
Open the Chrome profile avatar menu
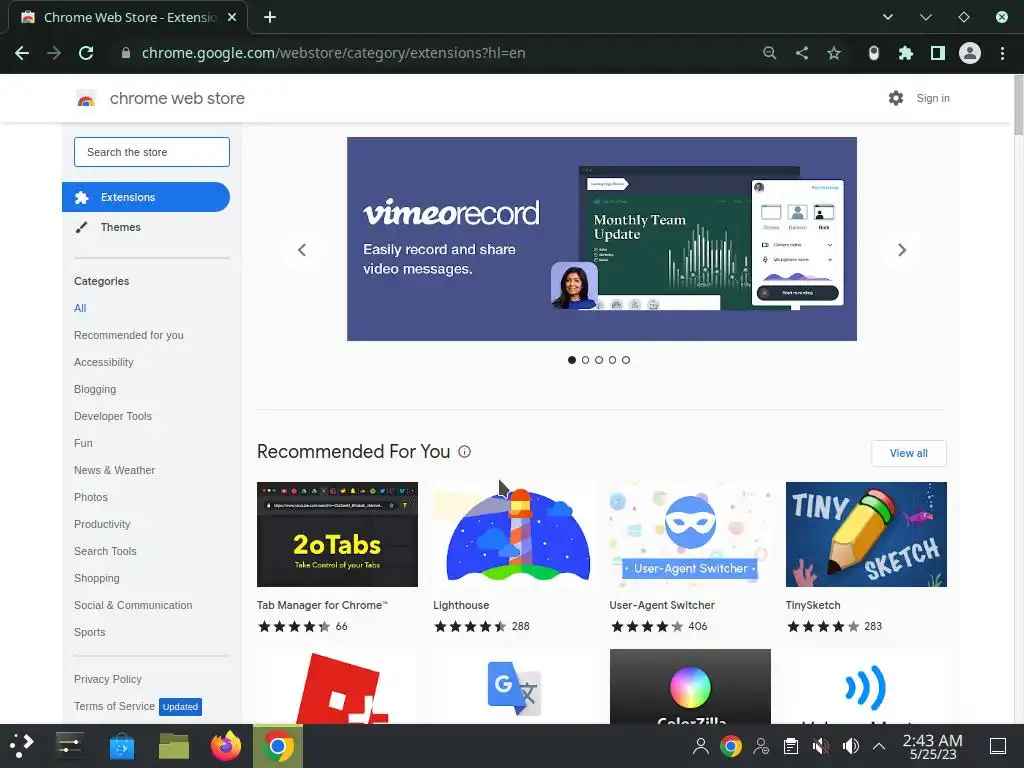coord(970,53)
